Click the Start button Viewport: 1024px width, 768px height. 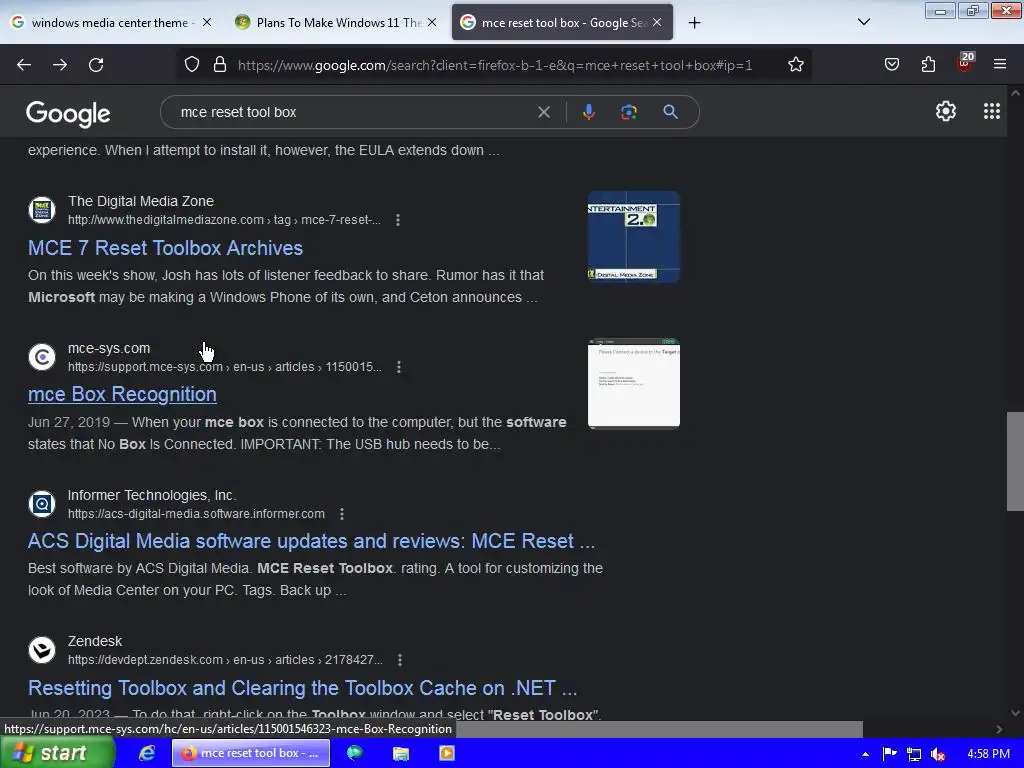tap(57, 753)
